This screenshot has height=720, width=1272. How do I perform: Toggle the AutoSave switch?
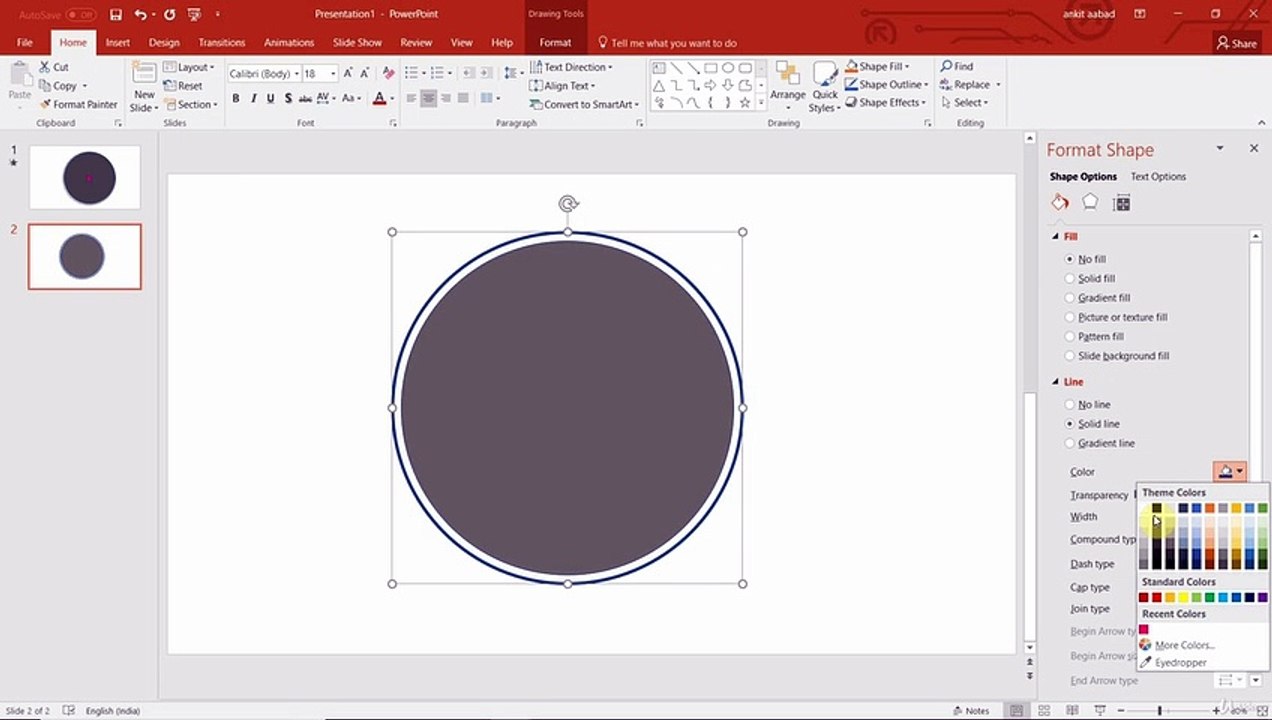[80, 15]
